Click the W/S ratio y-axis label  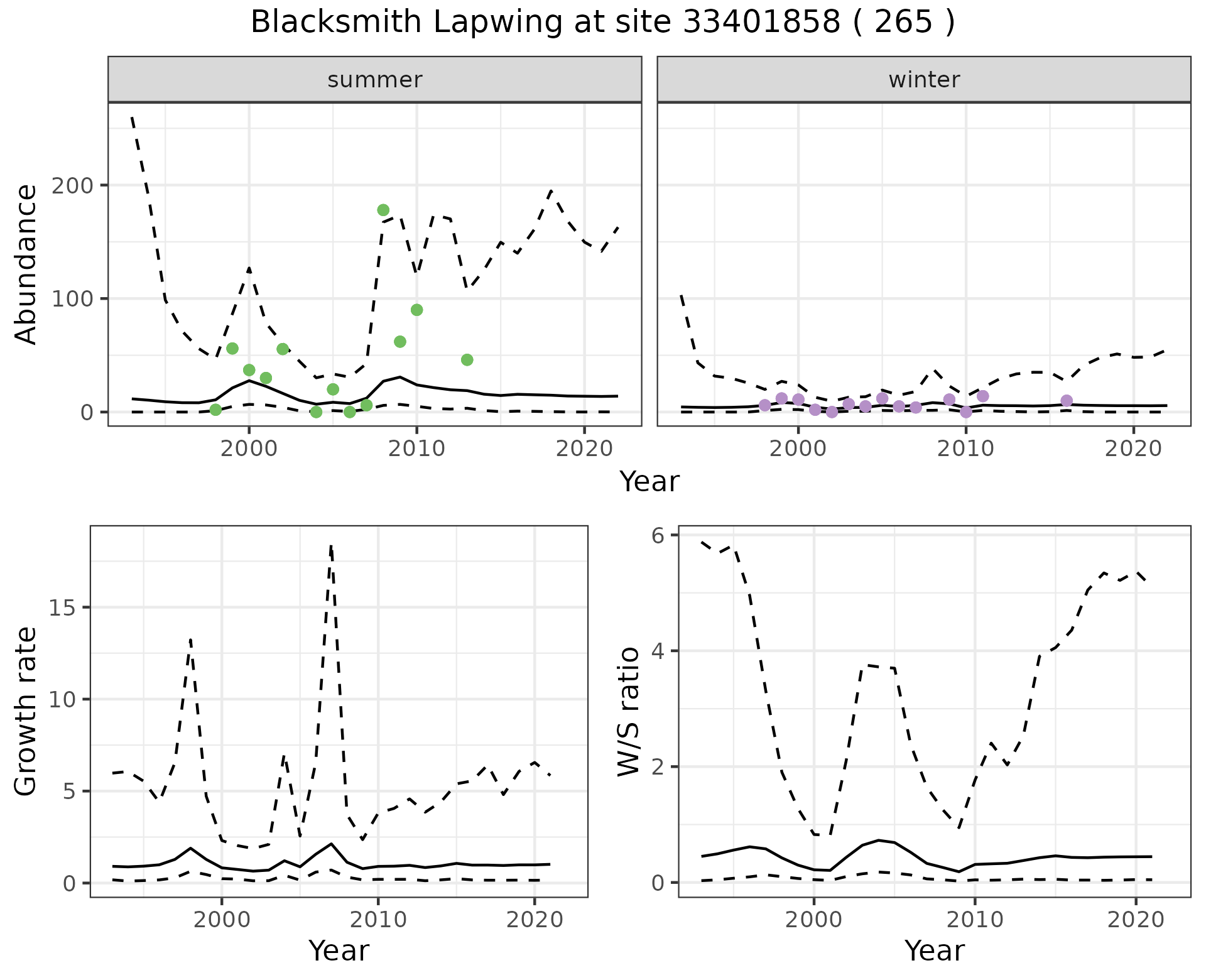(628, 711)
